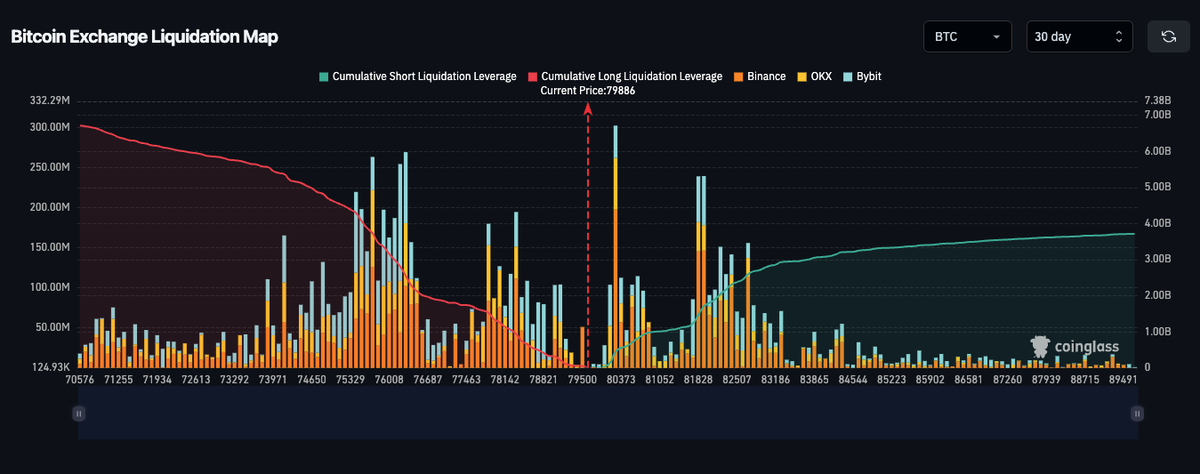Click the Current Price 79886 label
Viewport: 1200px width, 474px height.
588,90
